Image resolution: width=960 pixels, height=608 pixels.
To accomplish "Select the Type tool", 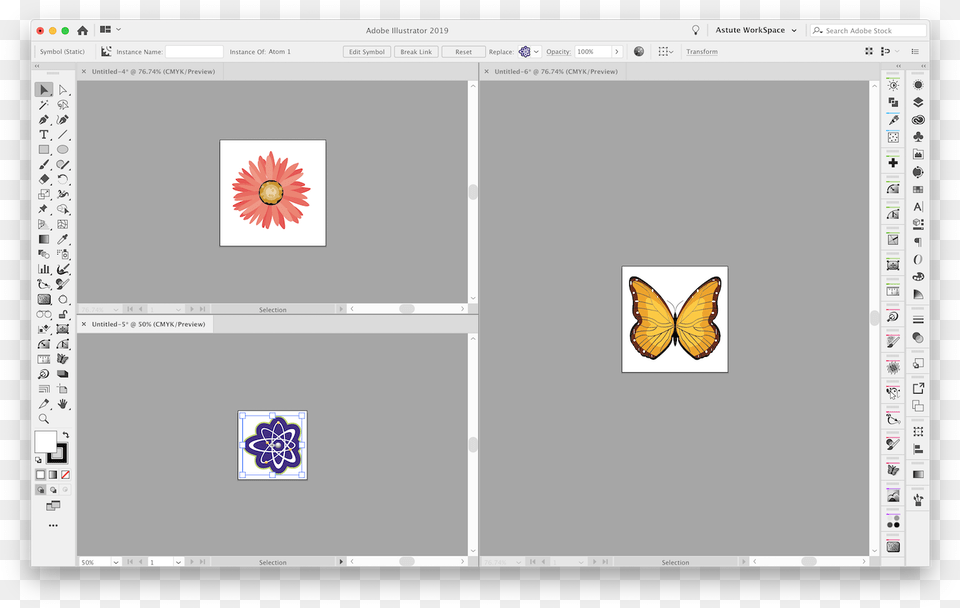I will (x=44, y=134).
